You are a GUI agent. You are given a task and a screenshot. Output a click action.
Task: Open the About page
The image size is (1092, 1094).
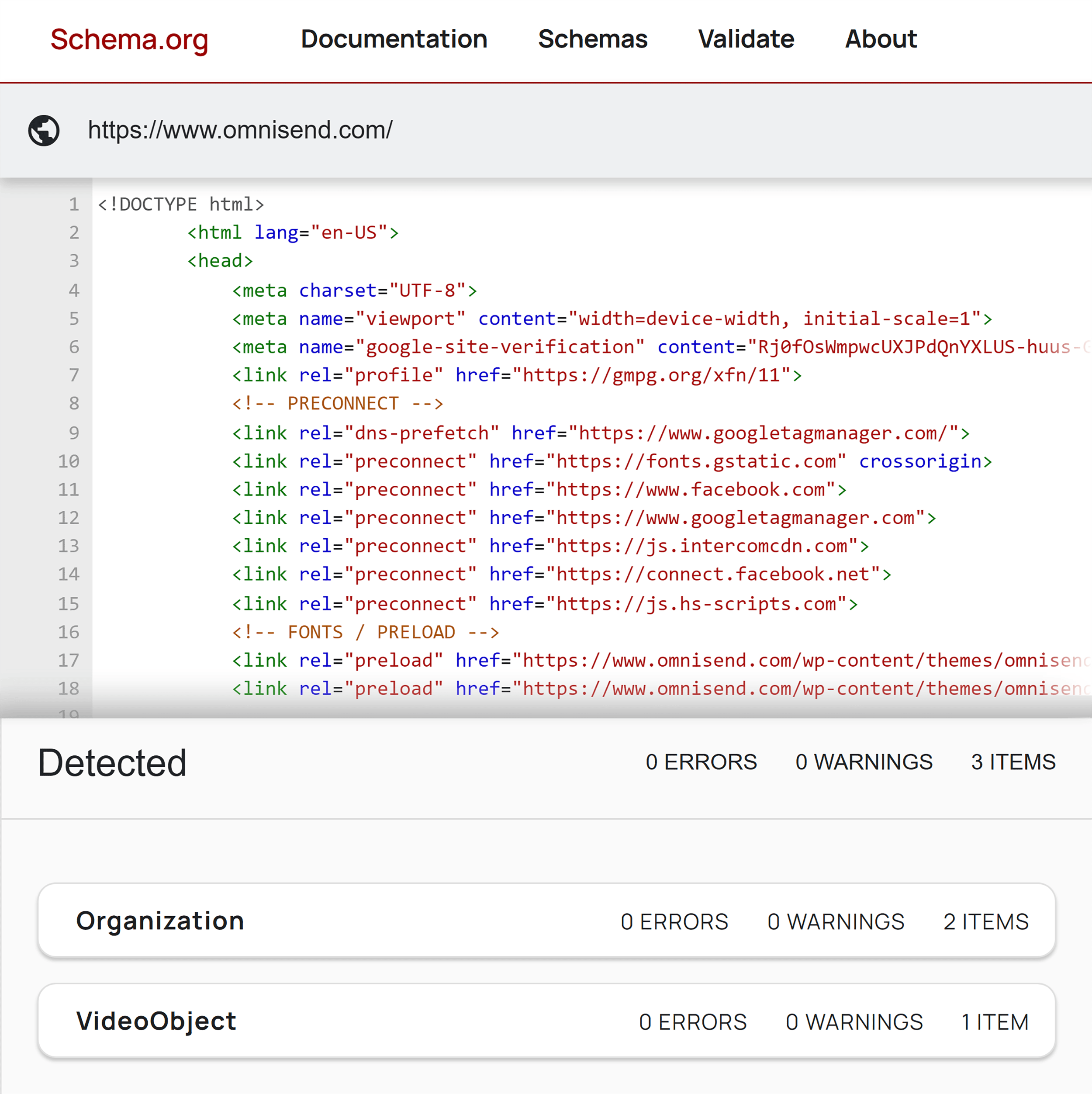coord(881,40)
